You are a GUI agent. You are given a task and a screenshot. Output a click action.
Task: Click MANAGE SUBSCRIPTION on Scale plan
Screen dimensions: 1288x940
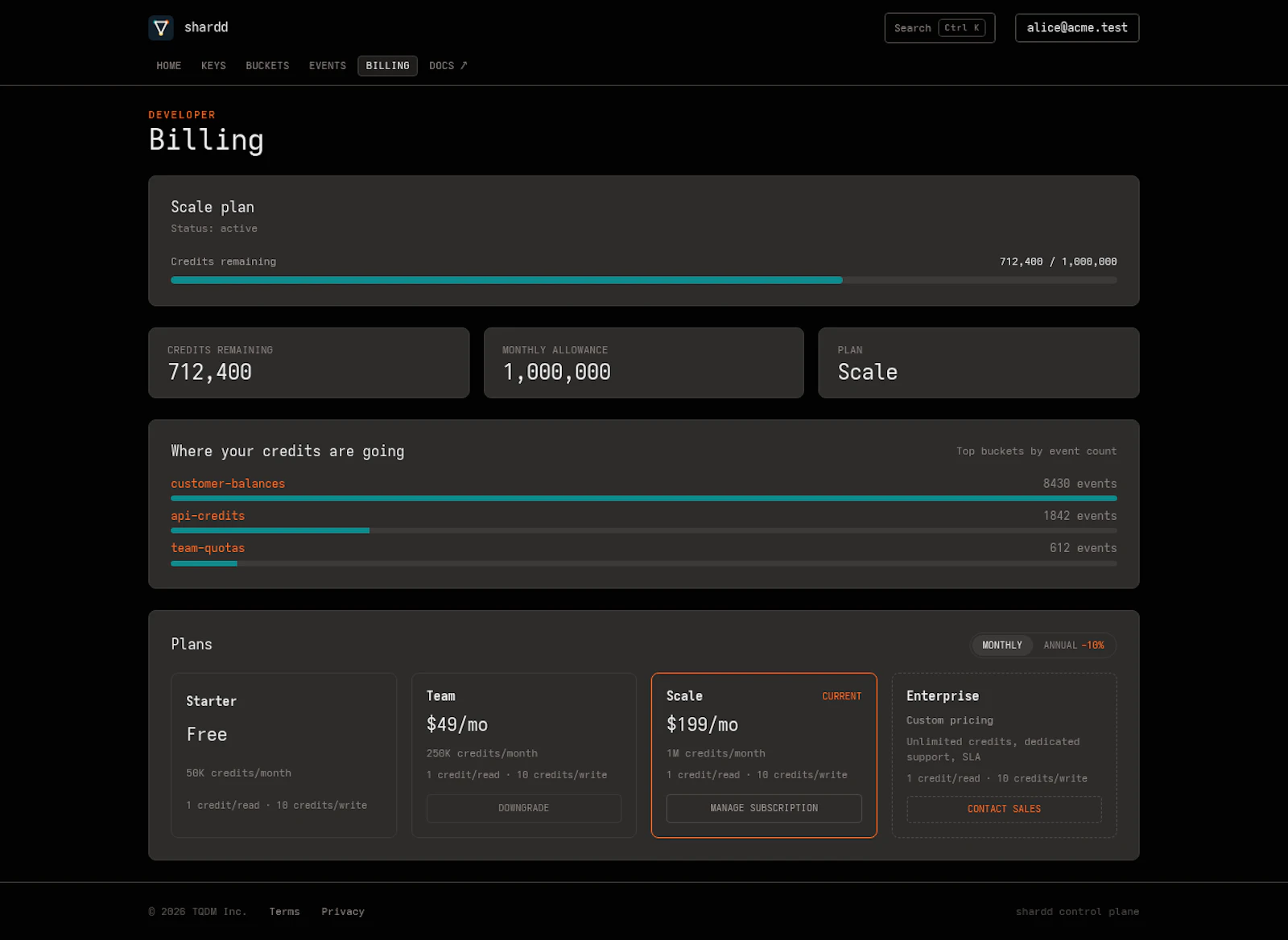764,809
